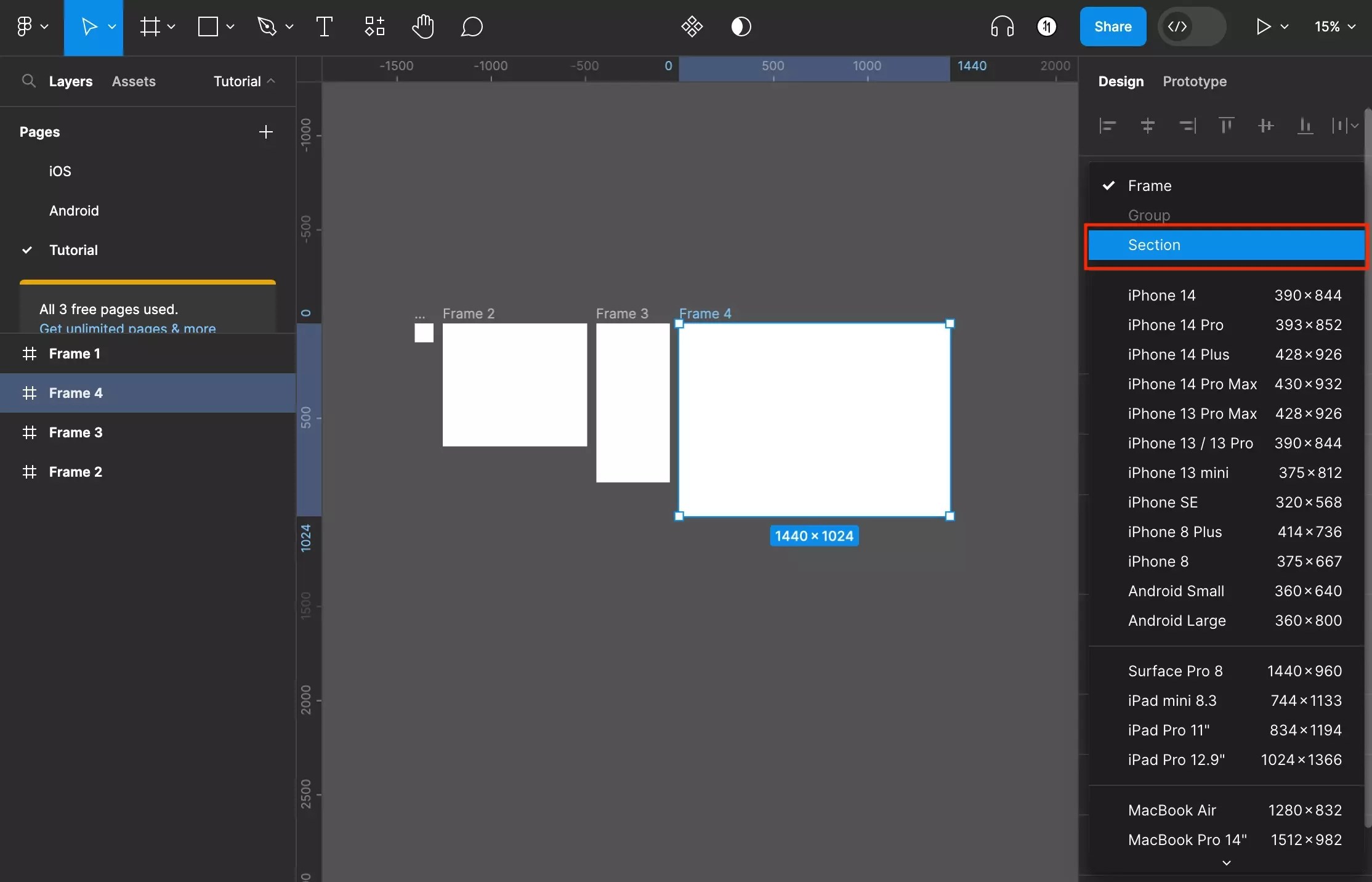Image resolution: width=1372 pixels, height=882 pixels.
Task: Click the Share button
Action: pyautogui.click(x=1112, y=27)
